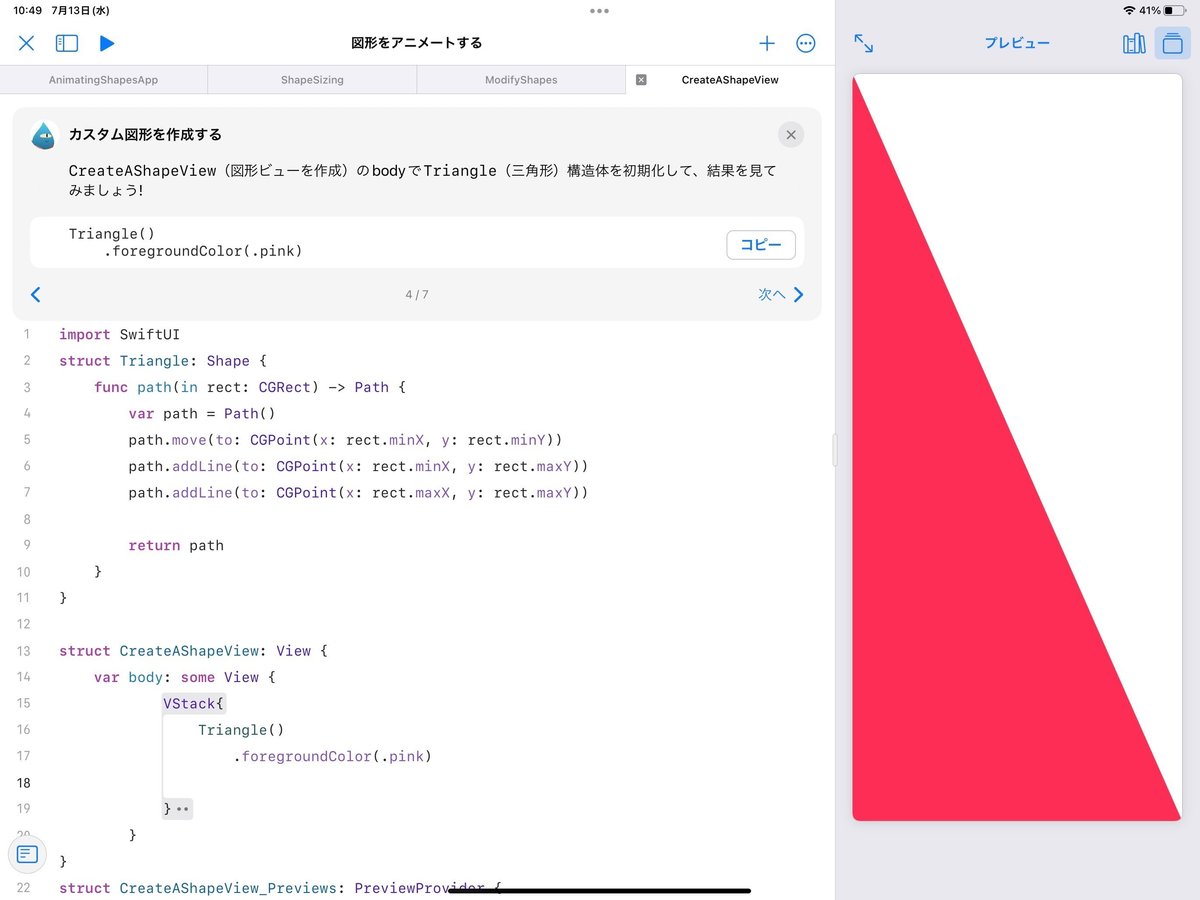Screen dimensions: 1200x900
Task: Toggle the preview layers icon
Action: [1173, 43]
